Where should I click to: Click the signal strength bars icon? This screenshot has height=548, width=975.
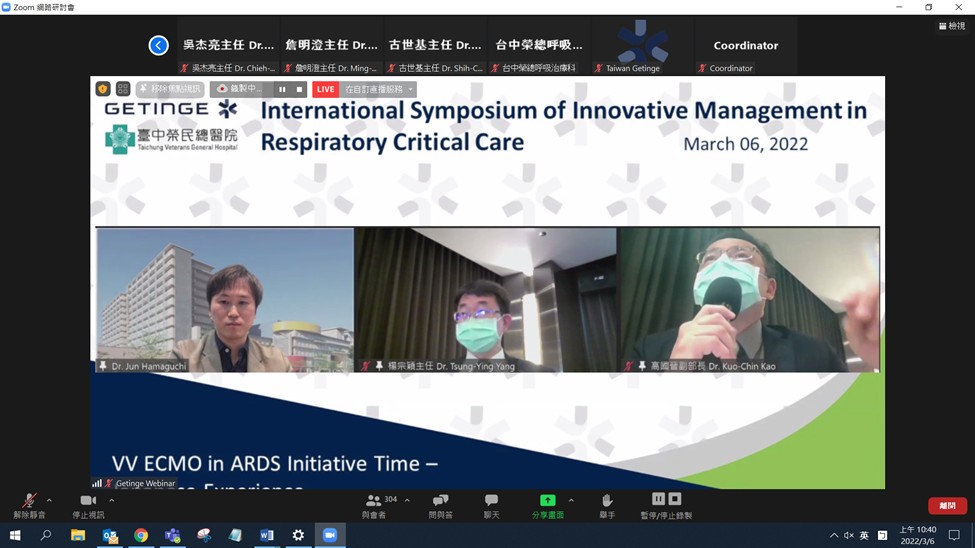pos(97,483)
